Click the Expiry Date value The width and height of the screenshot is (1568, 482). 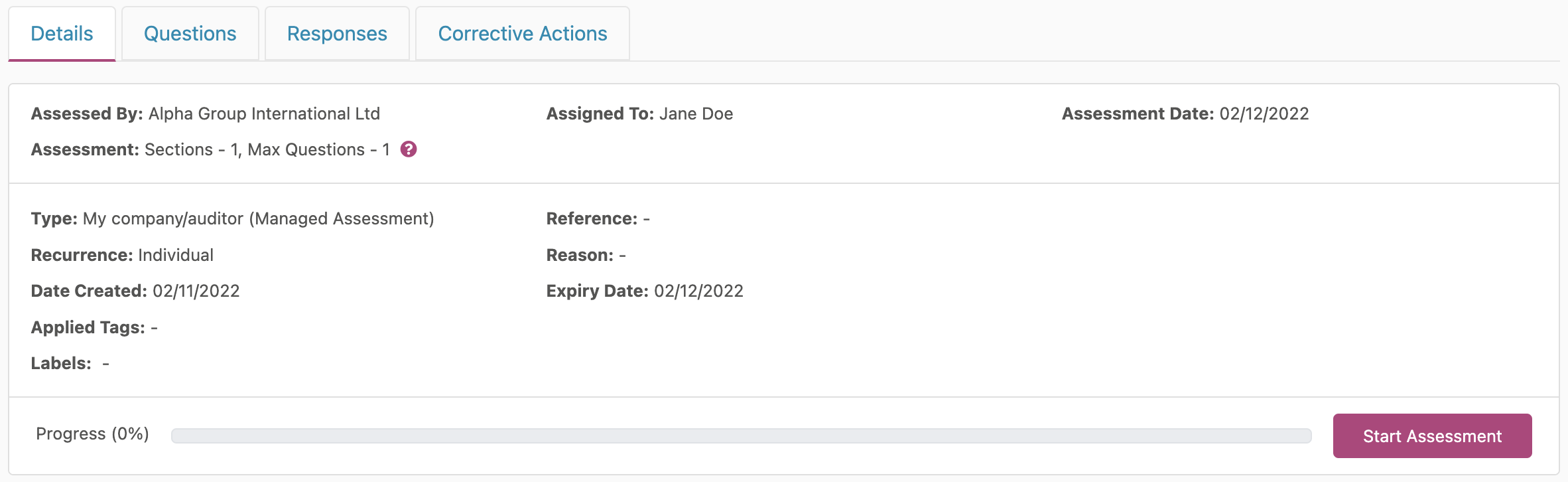tap(698, 291)
